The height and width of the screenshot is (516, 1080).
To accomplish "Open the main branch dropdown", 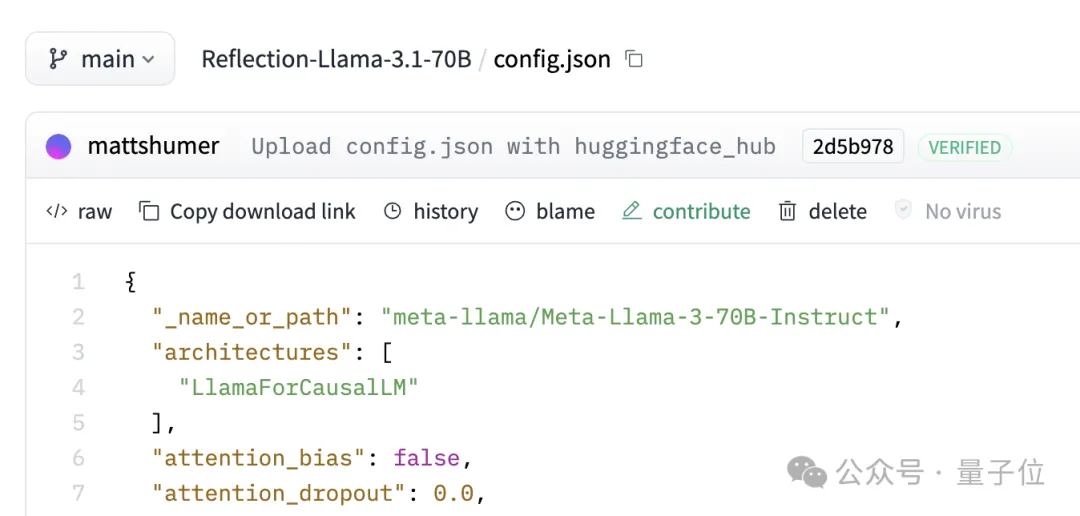I will [100, 59].
